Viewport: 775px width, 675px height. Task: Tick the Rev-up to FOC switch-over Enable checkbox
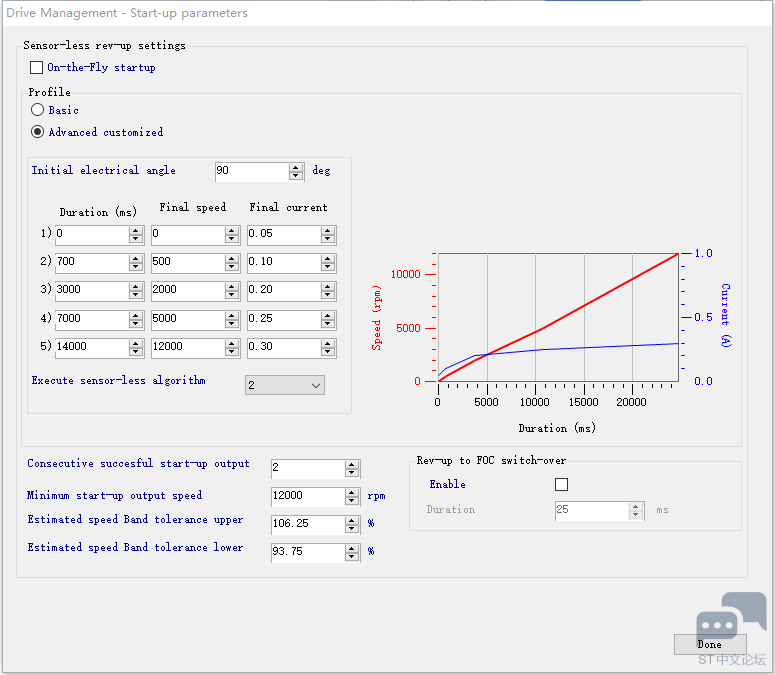pyautogui.click(x=561, y=485)
